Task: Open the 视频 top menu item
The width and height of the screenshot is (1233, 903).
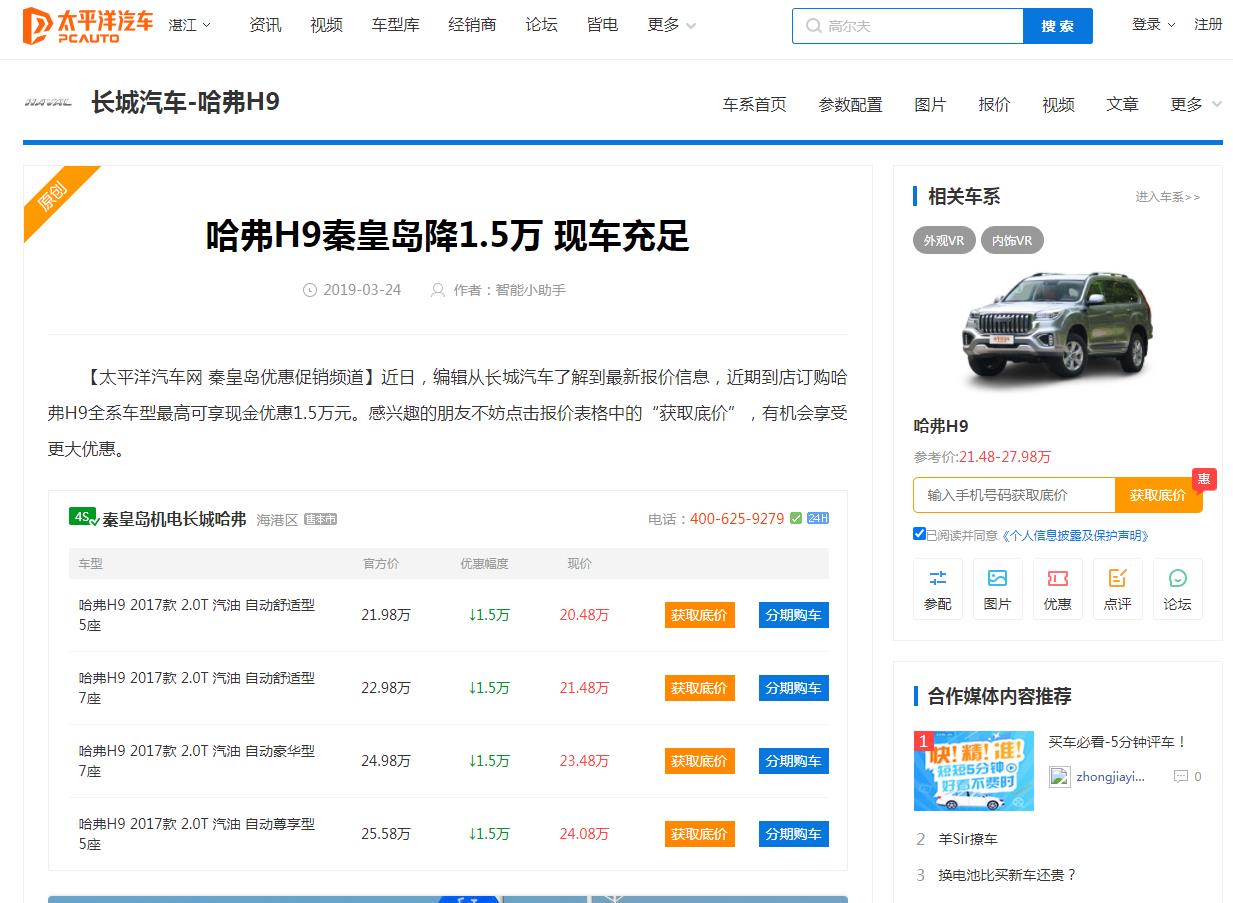Action: (x=326, y=25)
